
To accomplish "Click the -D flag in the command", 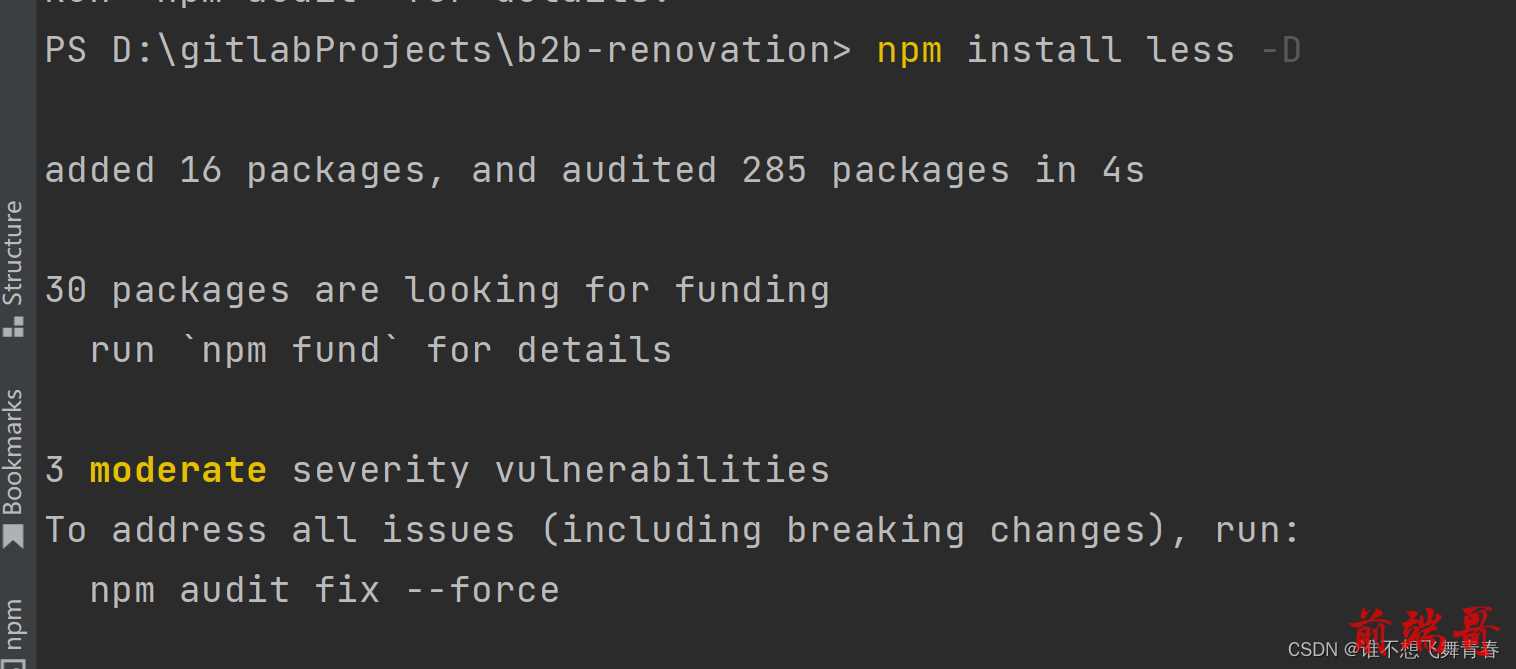I will [1280, 50].
